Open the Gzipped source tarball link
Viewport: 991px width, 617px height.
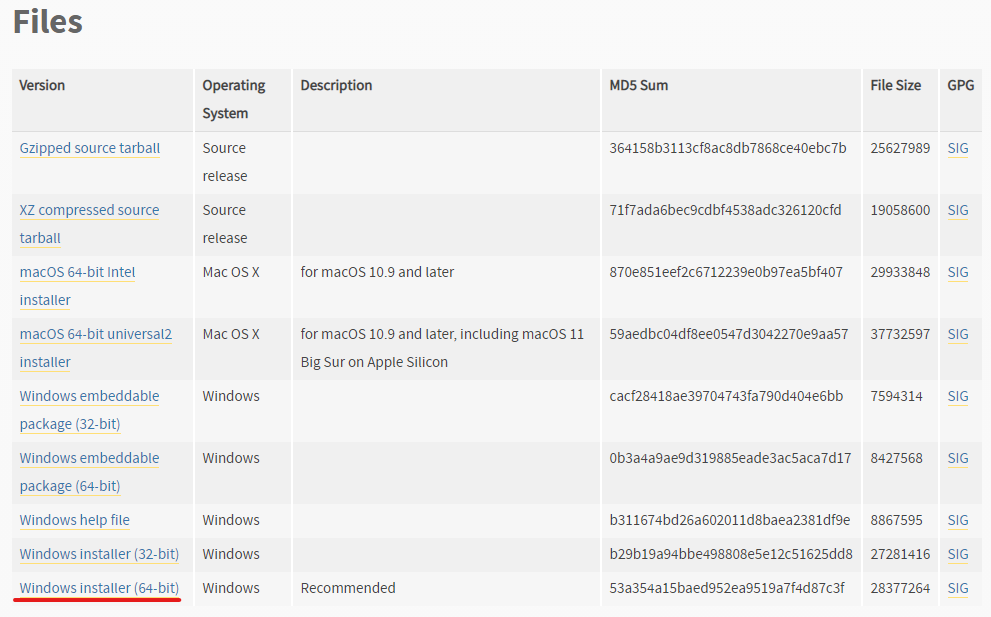pyautogui.click(x=90, y=148)
